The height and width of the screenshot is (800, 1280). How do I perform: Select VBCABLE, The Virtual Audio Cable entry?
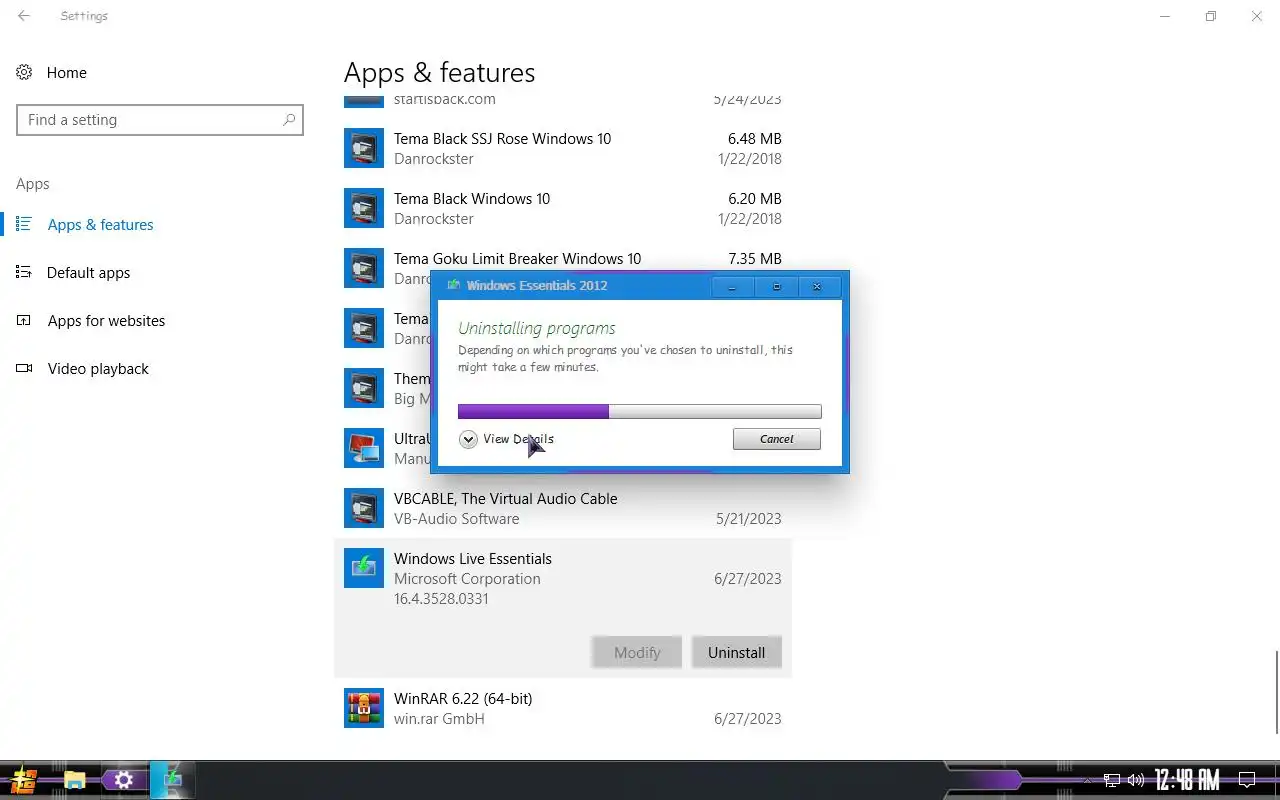pyautogui.click(x=563, y=508)
